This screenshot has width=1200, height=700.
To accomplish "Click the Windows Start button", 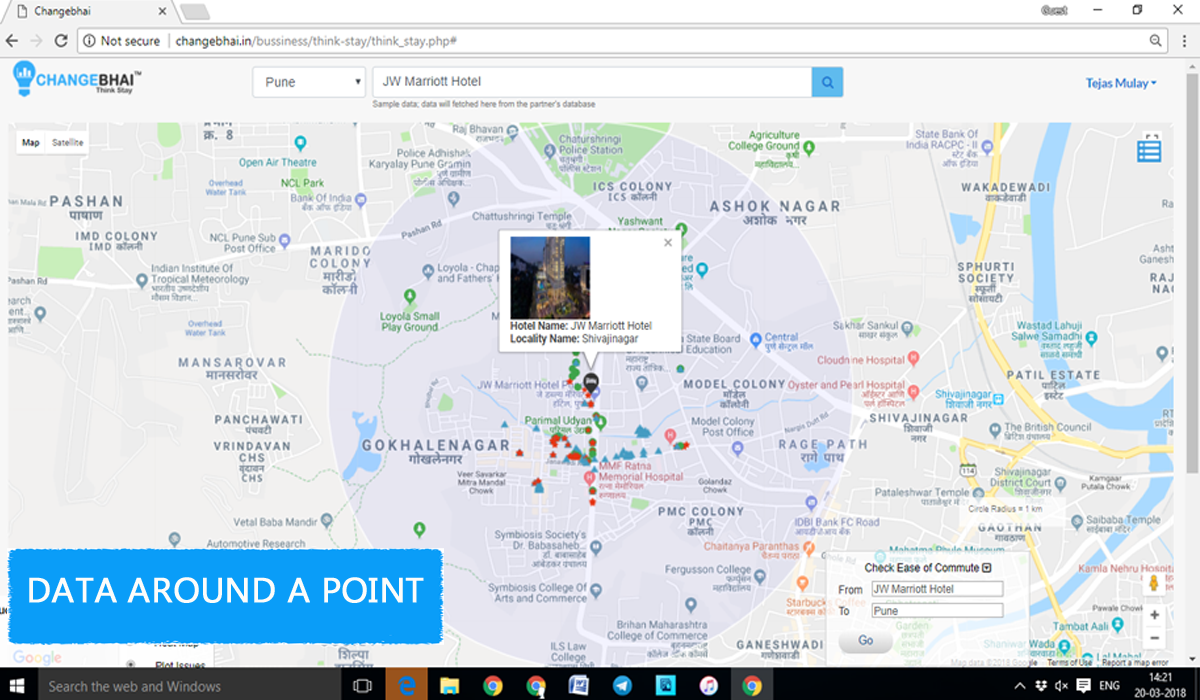I will point(18,686).
